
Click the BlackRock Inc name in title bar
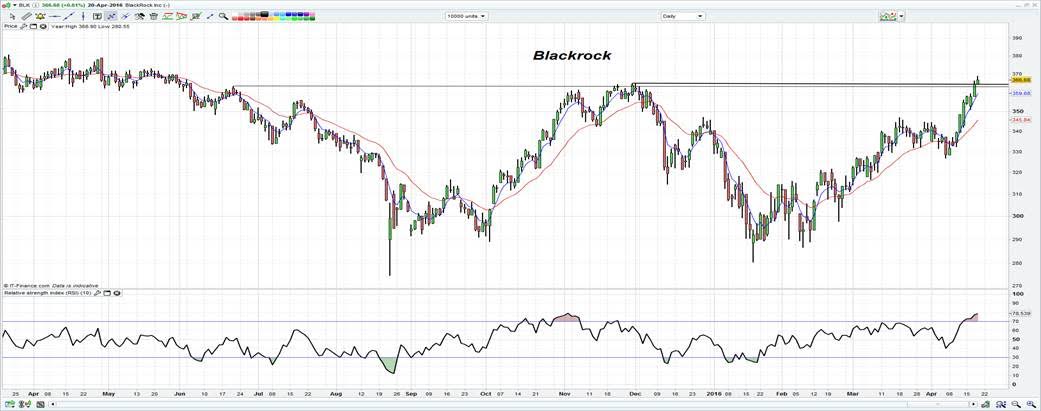point(145,5)
